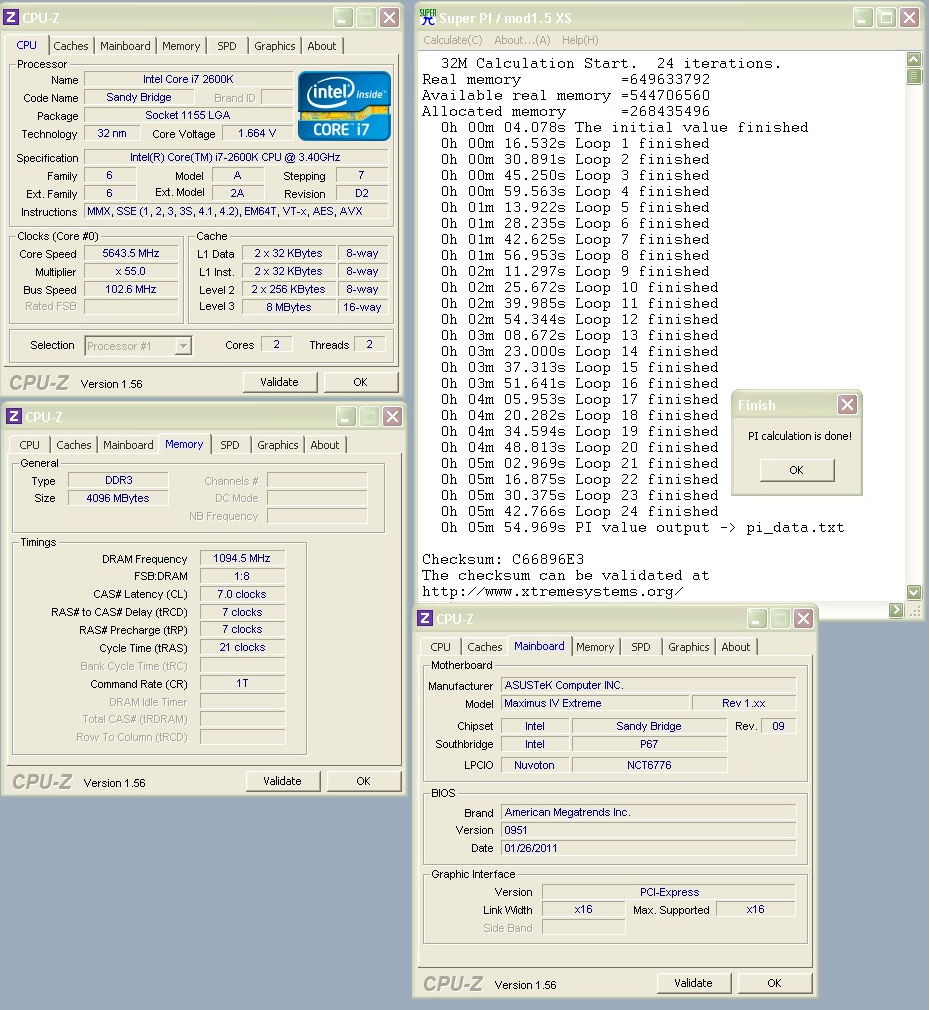This screenshot has height=1010, width=930.
Task: Click Command Rate value 1T
Action: [242, 683]
